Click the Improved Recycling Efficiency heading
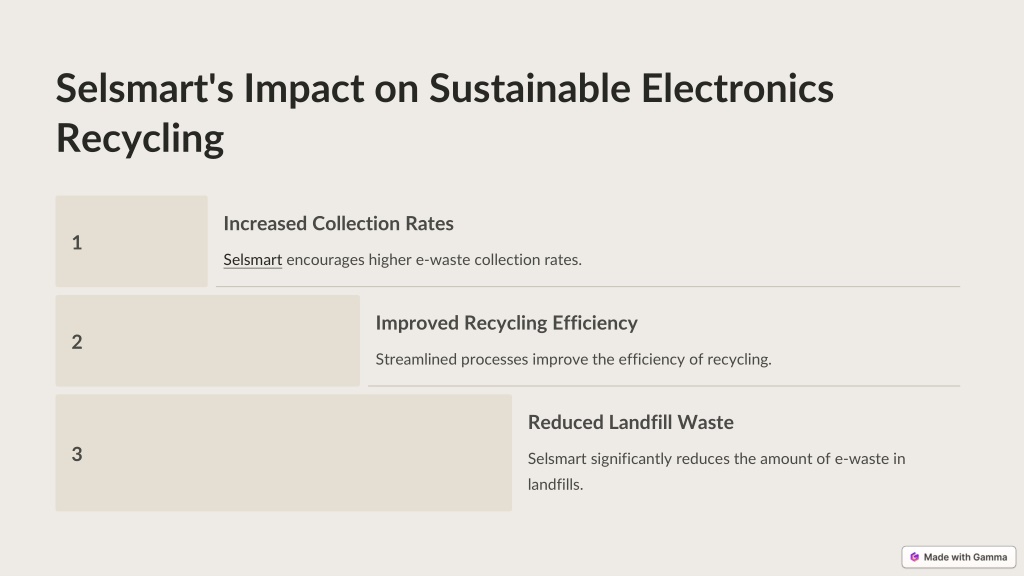The height and width of the screenshot is (576, 1024). (506, 323)
